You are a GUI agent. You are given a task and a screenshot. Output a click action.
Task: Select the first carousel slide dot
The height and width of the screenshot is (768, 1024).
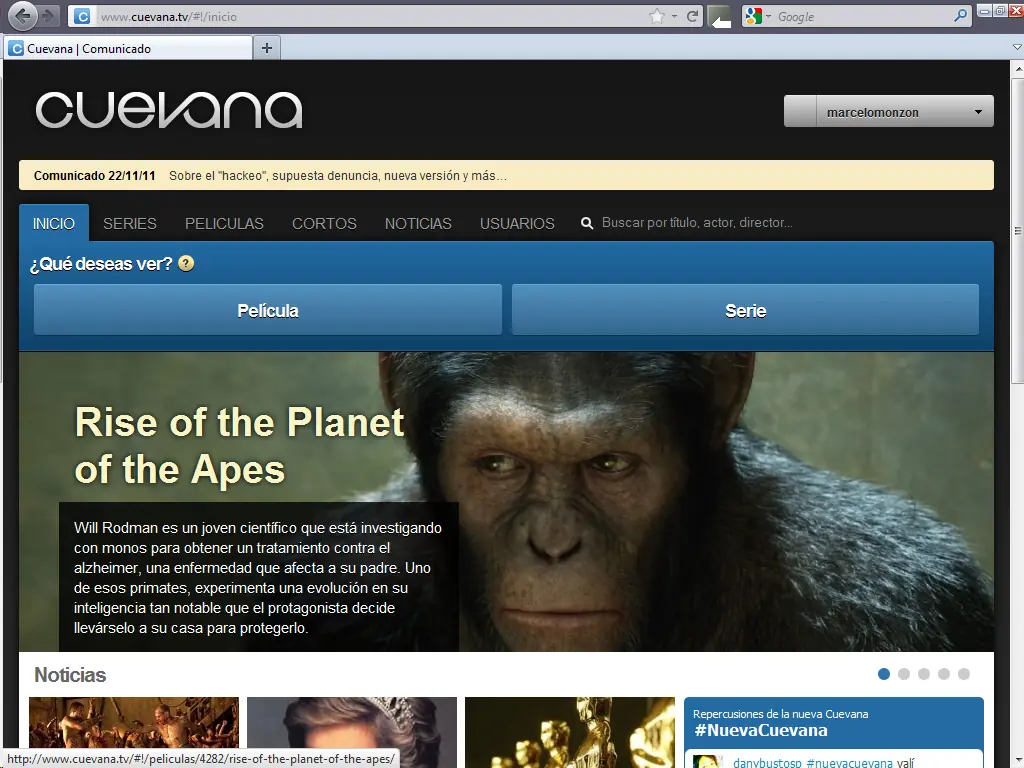[884, 674]
